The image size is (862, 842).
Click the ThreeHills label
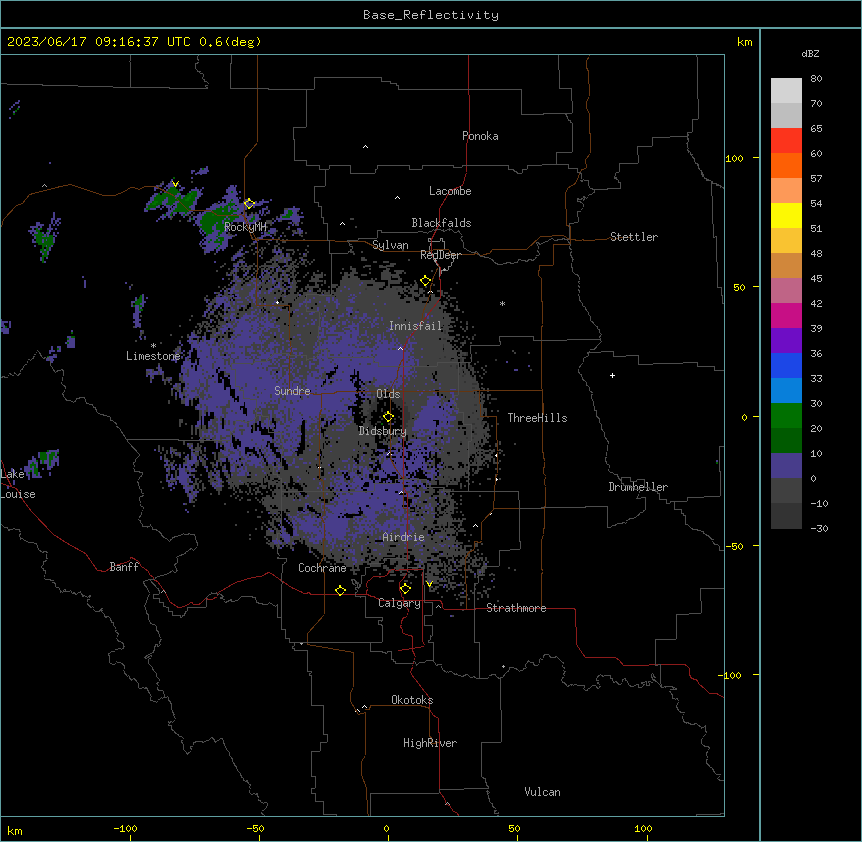[537, 418]
